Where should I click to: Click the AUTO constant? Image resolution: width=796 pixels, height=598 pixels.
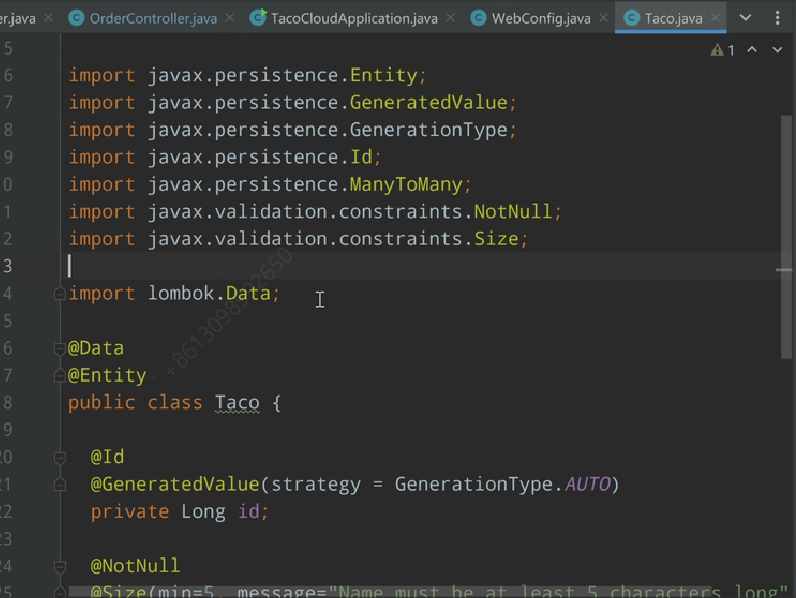pos(588,484)
